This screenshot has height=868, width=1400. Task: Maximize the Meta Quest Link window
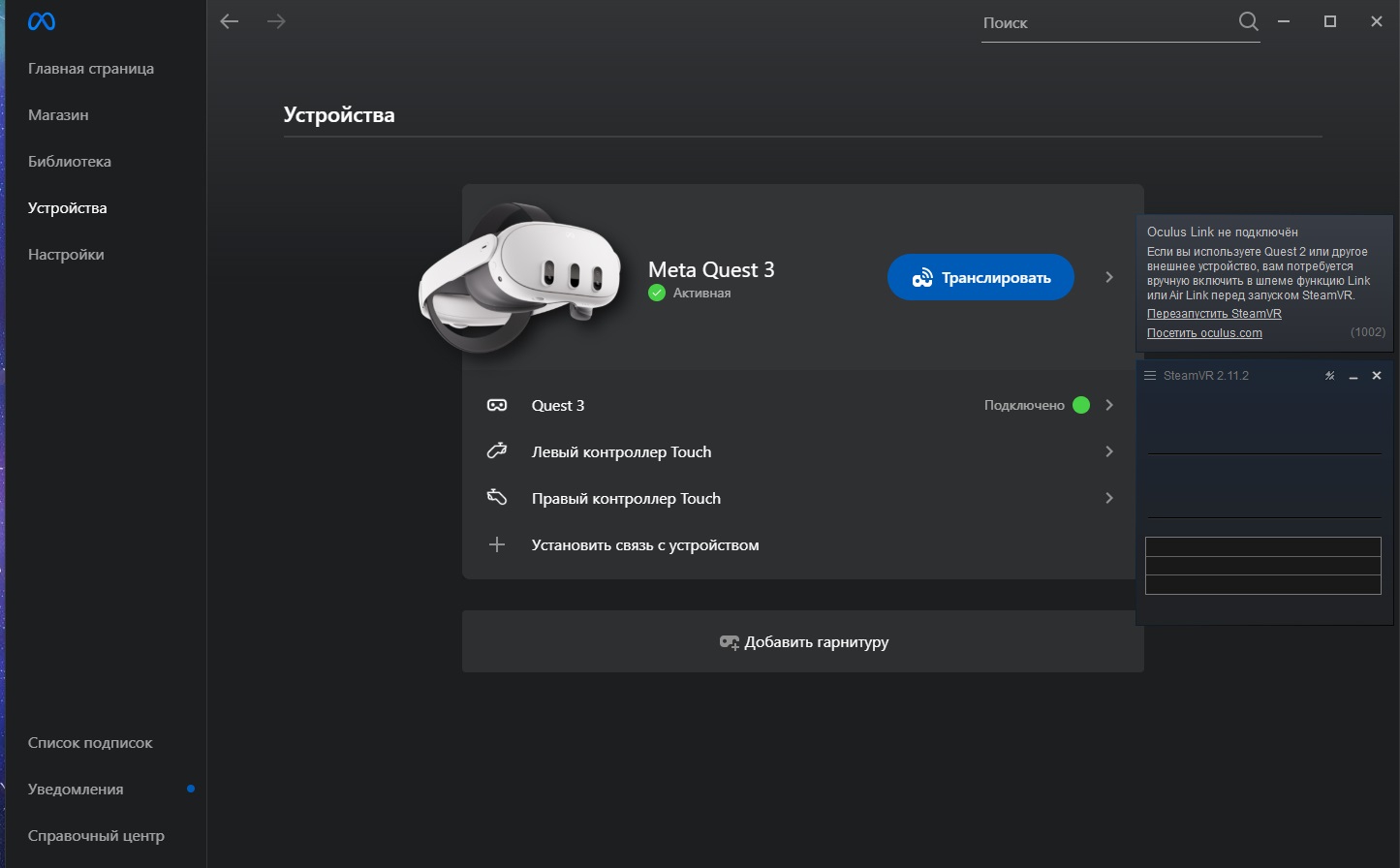coord(1330,21)
